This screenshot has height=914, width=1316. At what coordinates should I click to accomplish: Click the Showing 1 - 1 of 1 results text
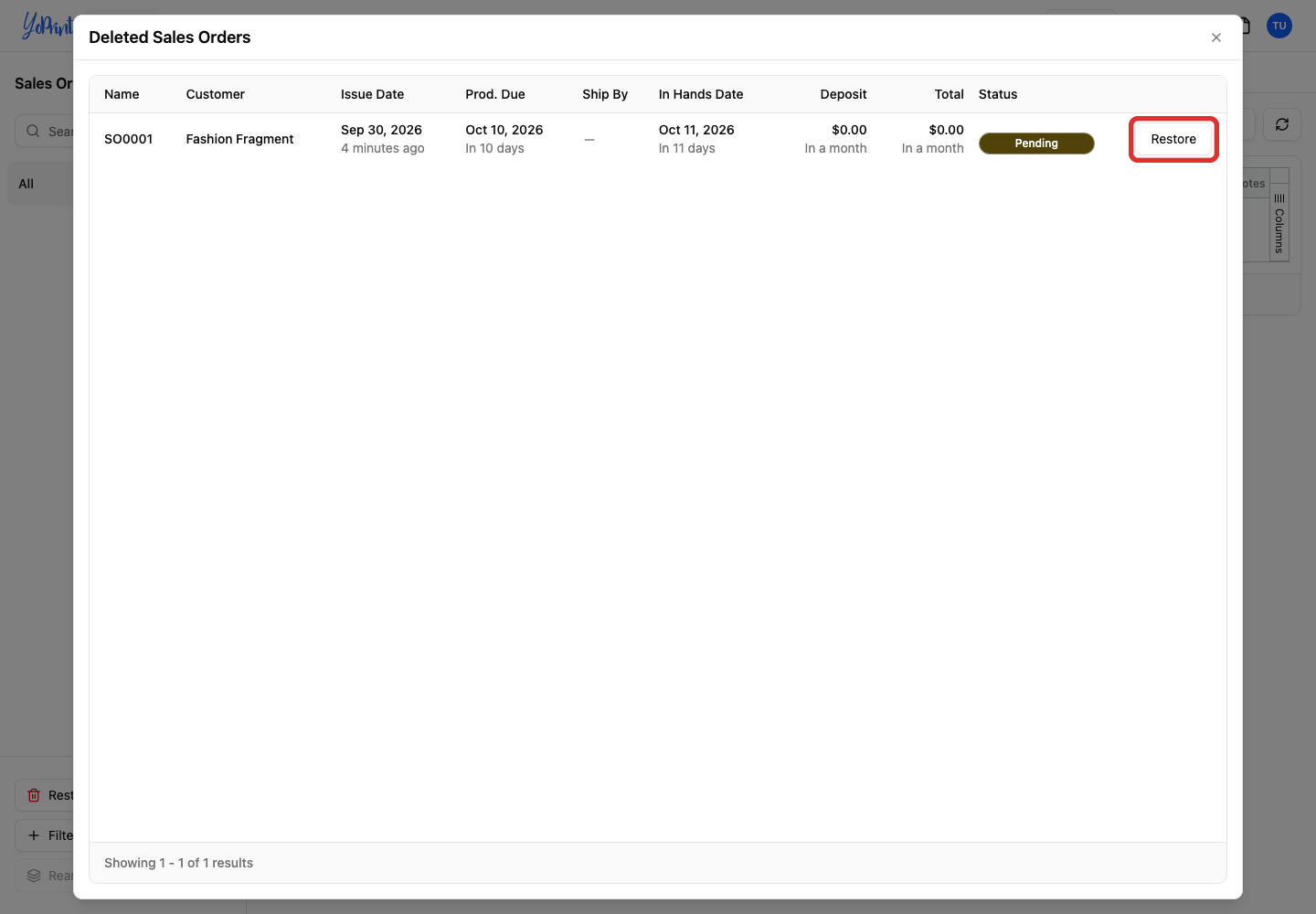(x=178, y=863)
